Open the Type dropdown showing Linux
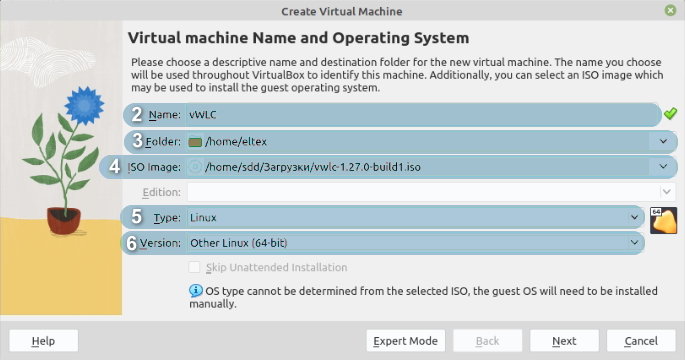The image size is (685, 360). pyautogui.click(x=415, y=218)
